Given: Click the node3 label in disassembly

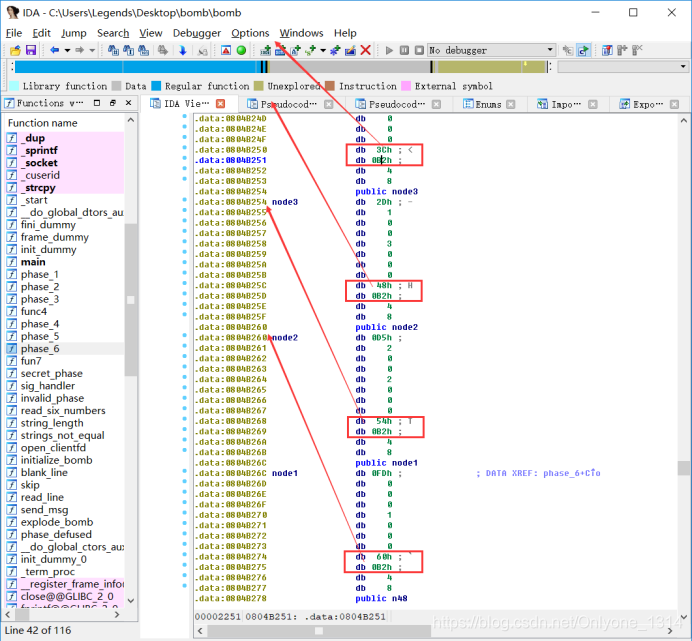Looking at the screenshot, I should tap(285, 202).
